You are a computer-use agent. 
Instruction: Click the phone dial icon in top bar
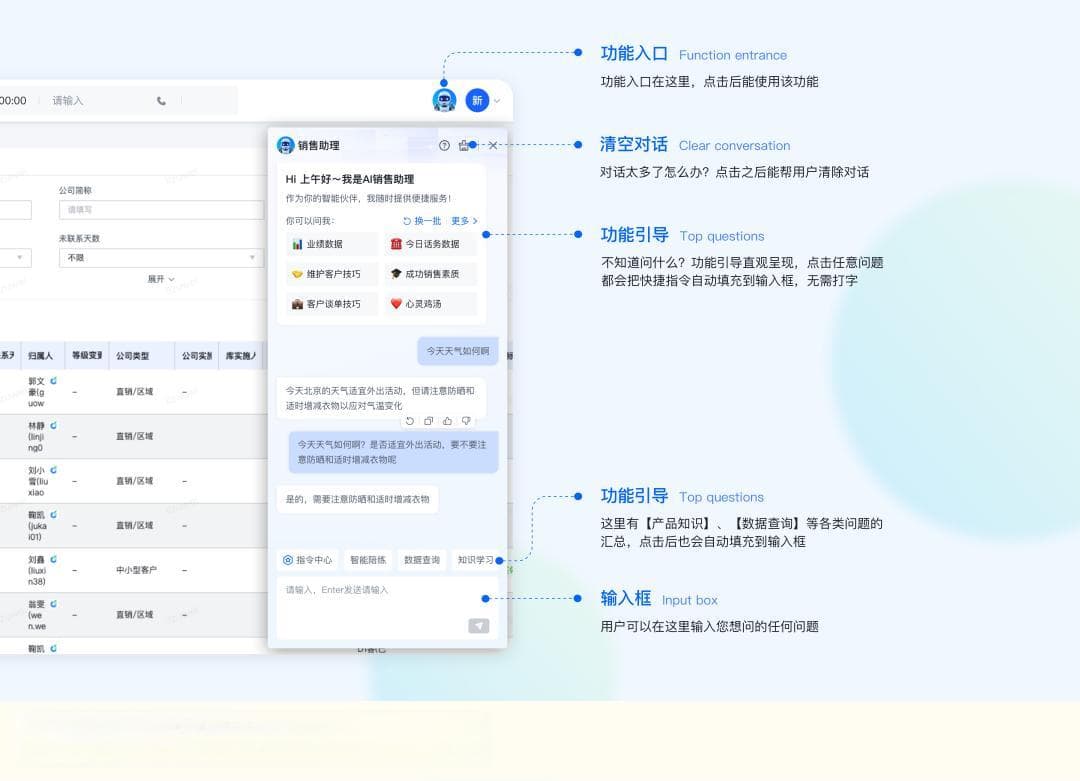coord(161,101)
